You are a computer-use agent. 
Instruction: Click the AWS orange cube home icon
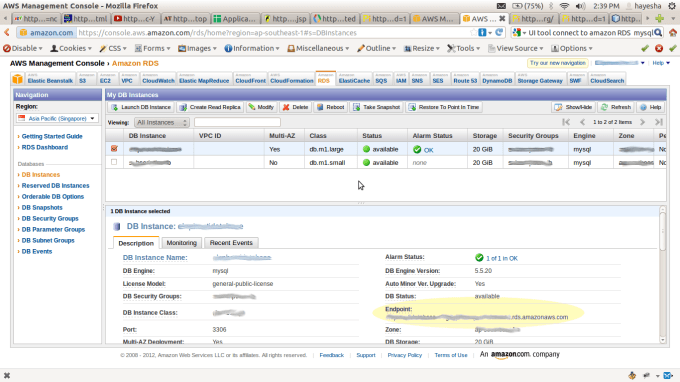(x=17, y=79)
